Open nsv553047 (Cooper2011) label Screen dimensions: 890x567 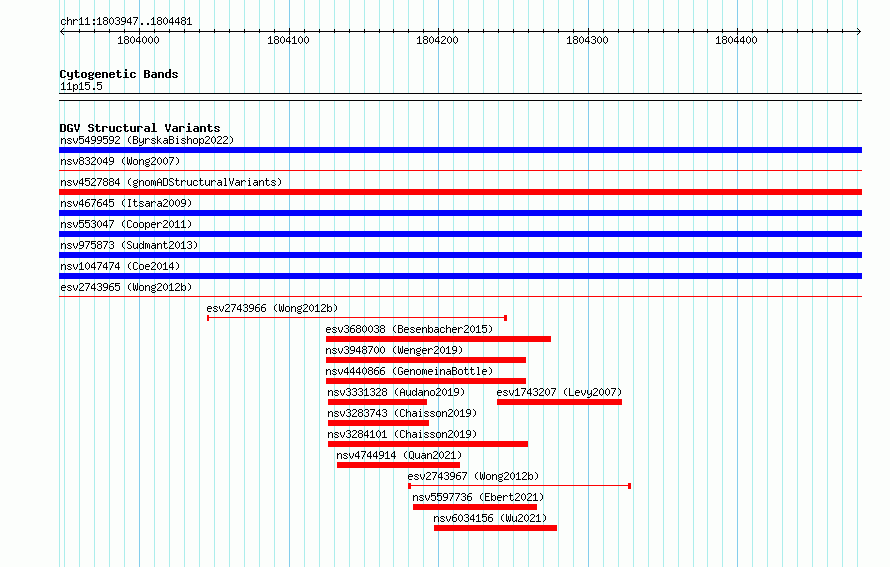[x=126, y=224]
